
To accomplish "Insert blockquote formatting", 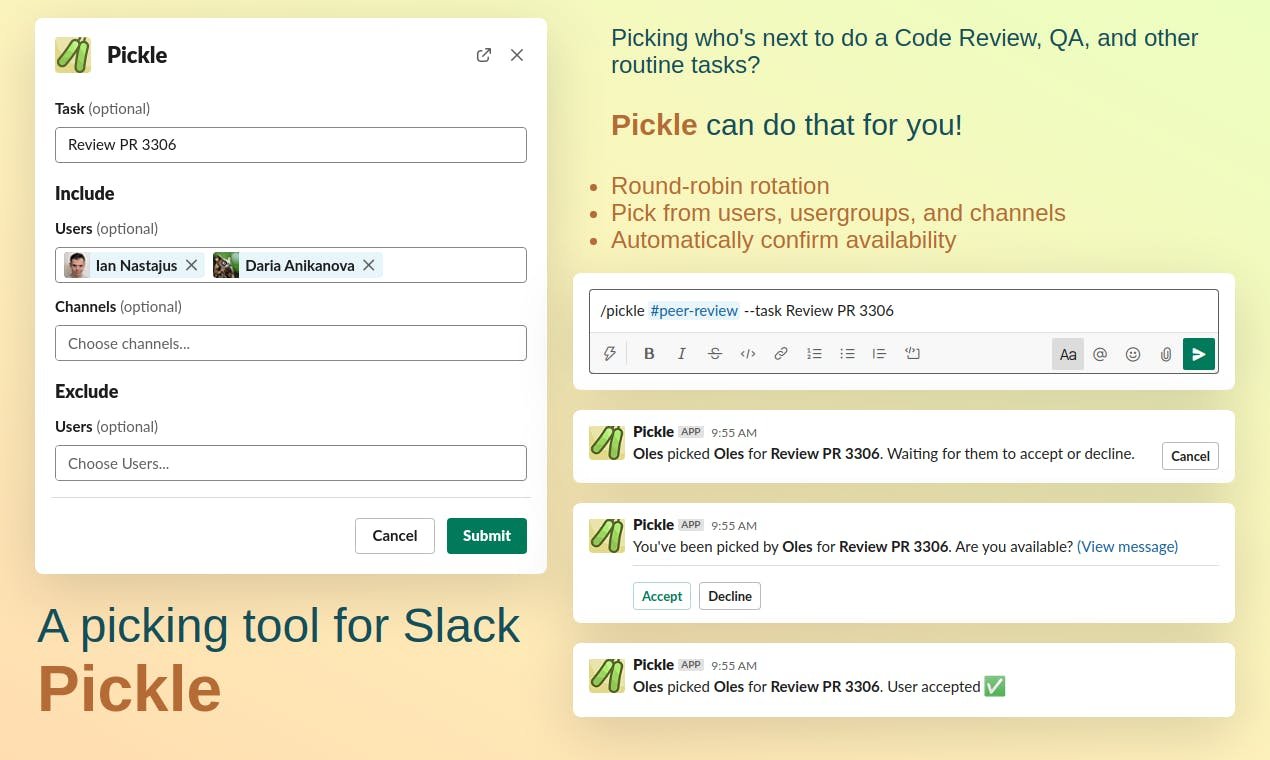I will [879, 354].
